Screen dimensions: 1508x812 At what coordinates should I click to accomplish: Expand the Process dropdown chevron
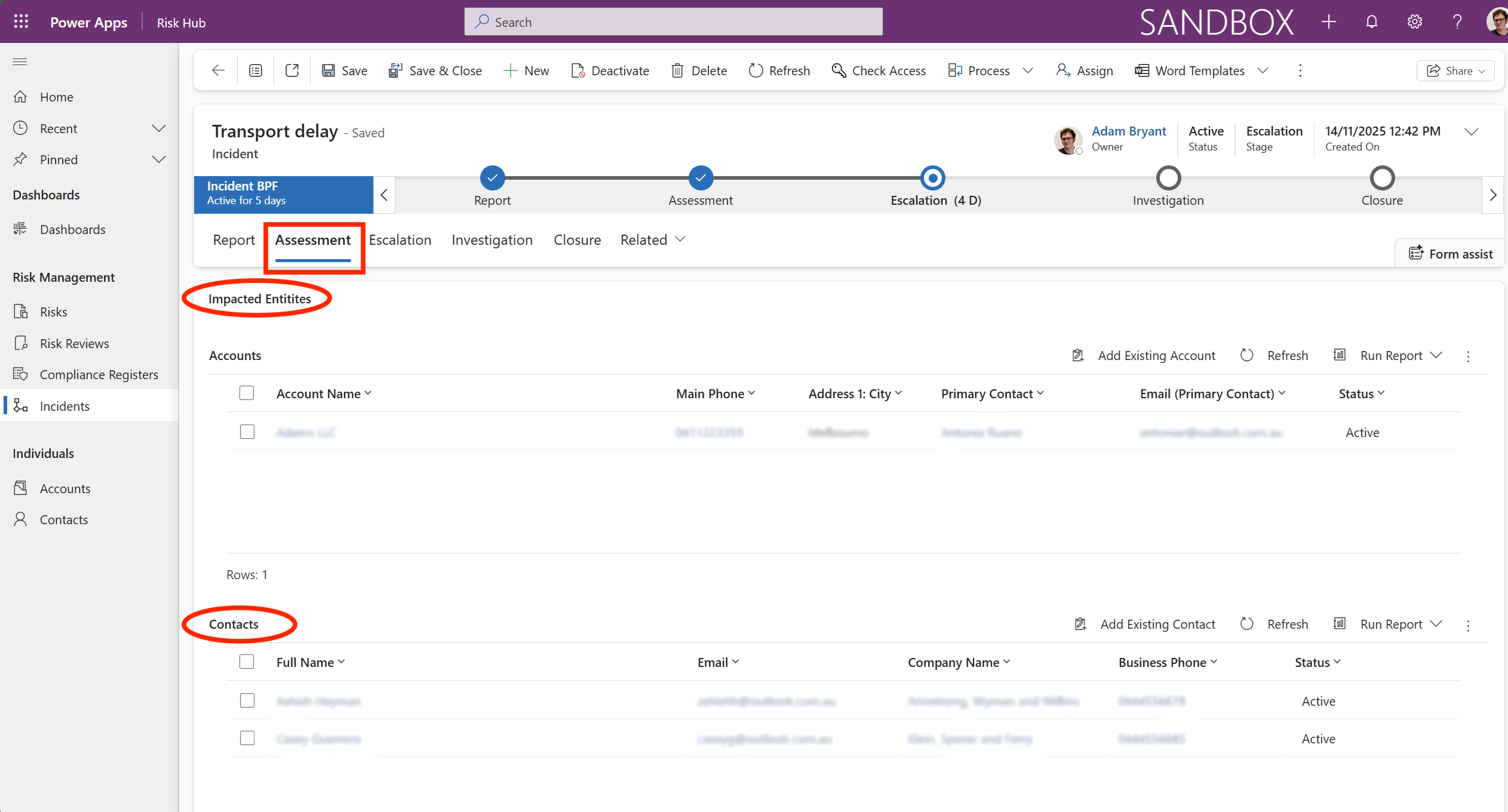pos(1028,70)
